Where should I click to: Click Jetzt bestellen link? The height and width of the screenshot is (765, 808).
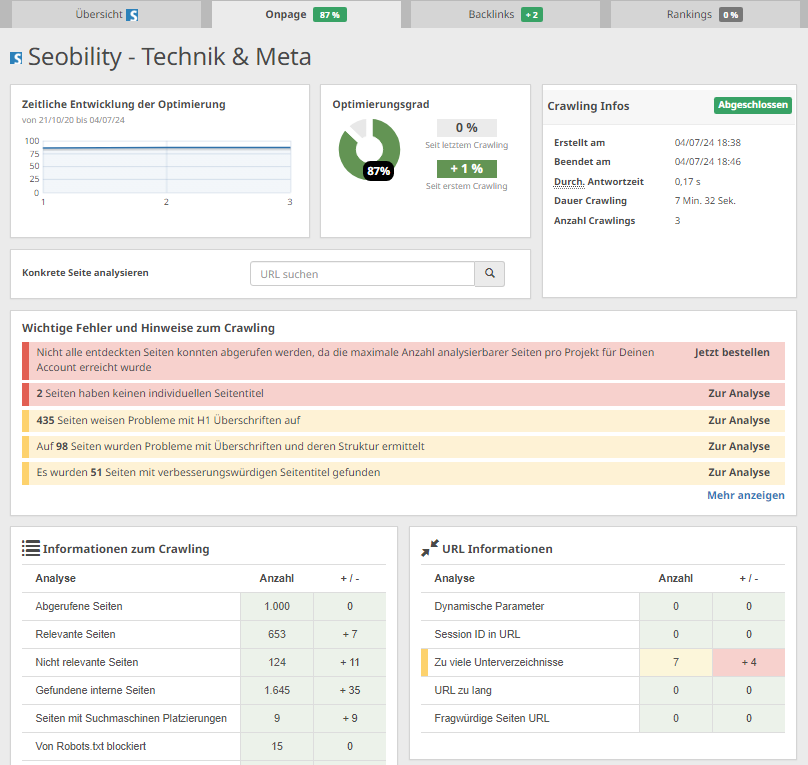click(732, 352)
